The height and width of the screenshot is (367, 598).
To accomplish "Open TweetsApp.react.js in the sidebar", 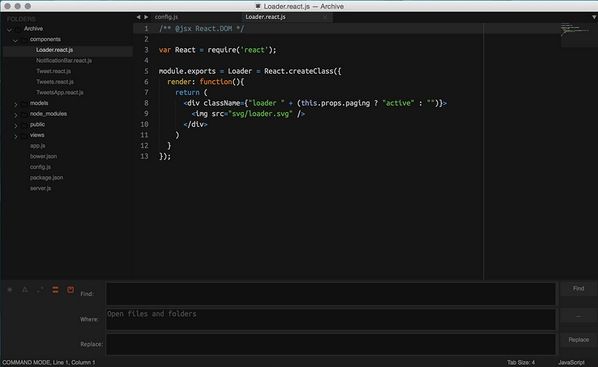I will [59, 93].
